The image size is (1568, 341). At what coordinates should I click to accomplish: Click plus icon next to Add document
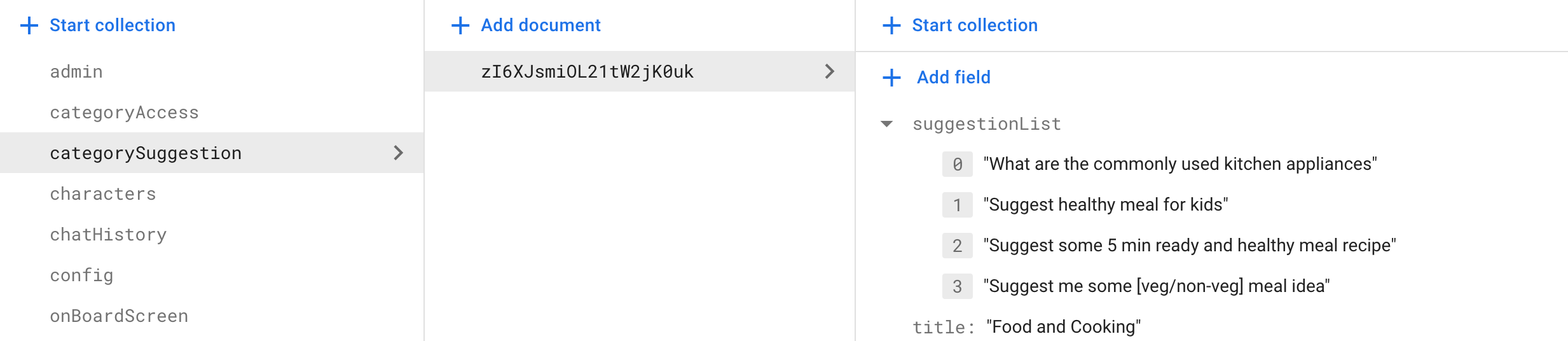(460, 25)
